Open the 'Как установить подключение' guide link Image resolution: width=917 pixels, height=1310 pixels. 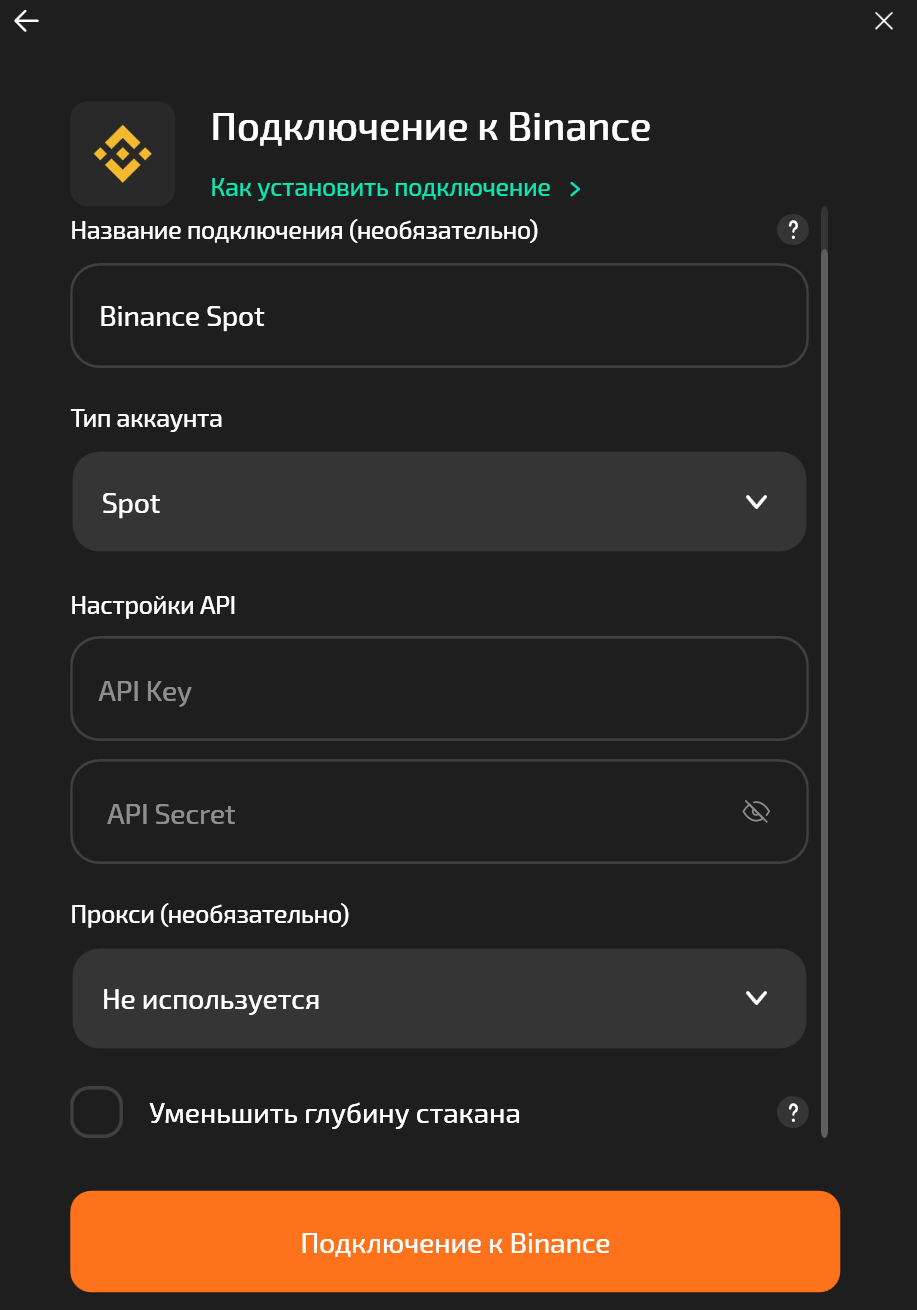coord(380,188)
